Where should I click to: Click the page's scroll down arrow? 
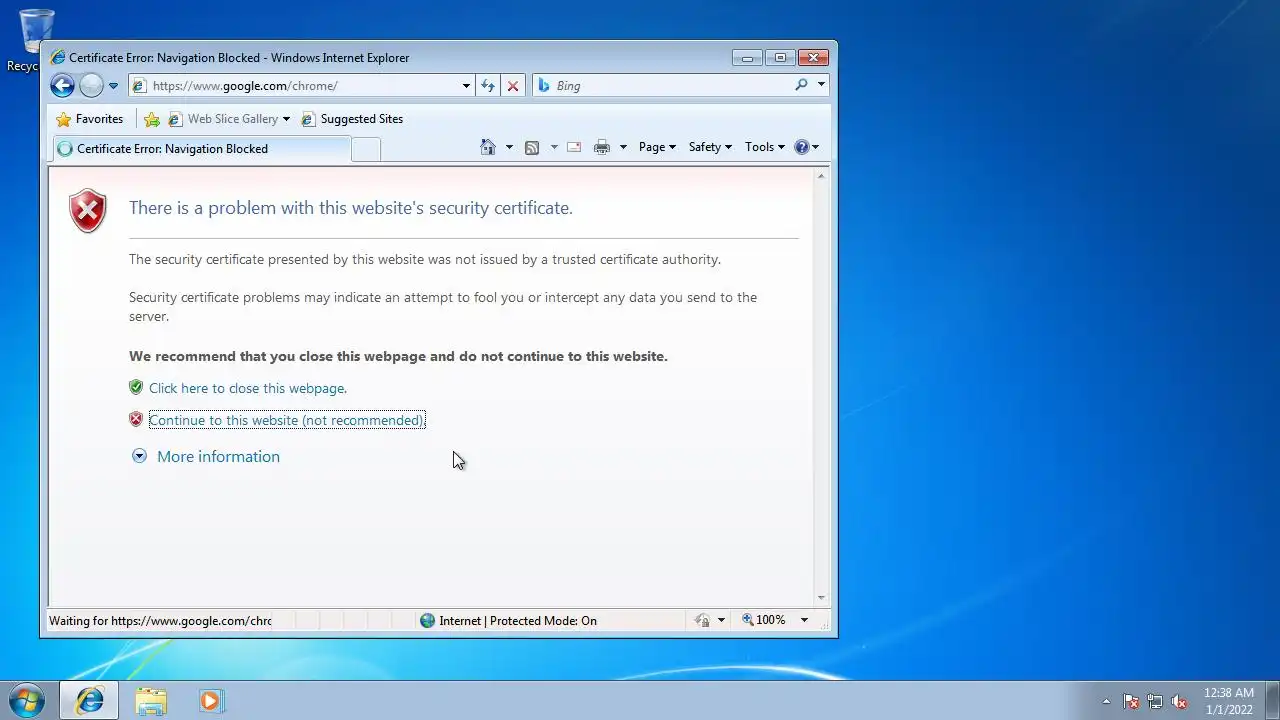(822, 598)
